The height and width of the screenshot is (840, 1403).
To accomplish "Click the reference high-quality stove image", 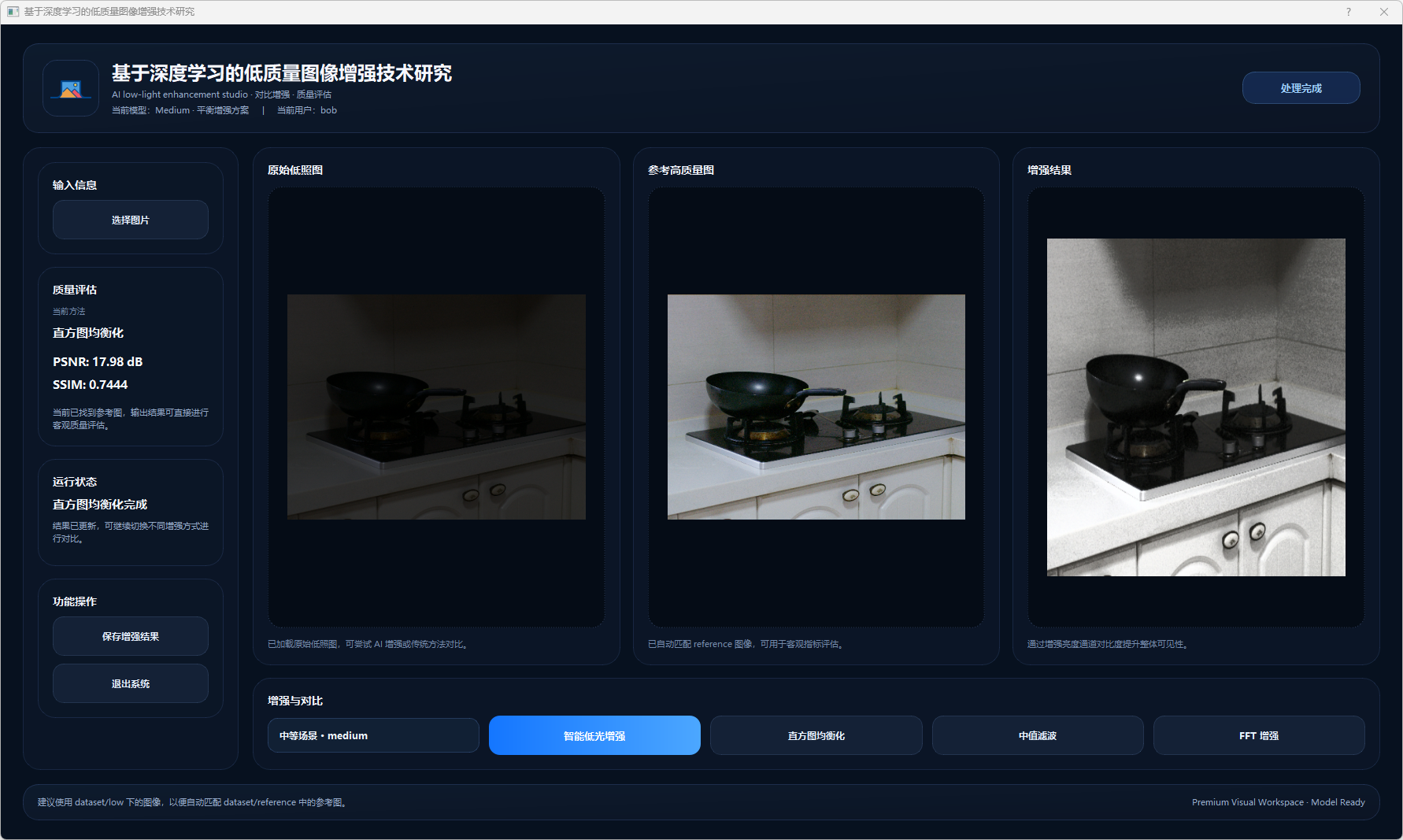I will tap(816, 407).
